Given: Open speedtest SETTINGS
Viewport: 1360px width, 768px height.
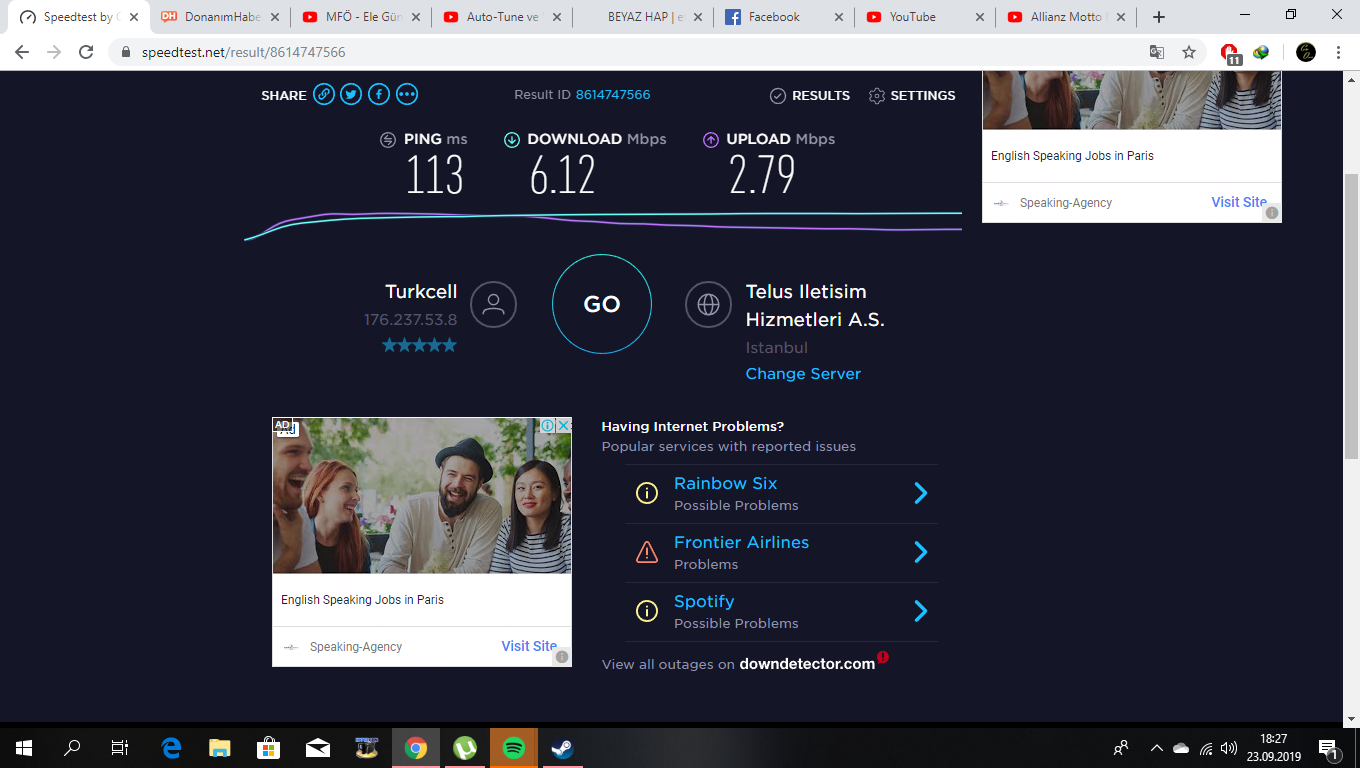Looking at the screenshot, I should (912, 96).
